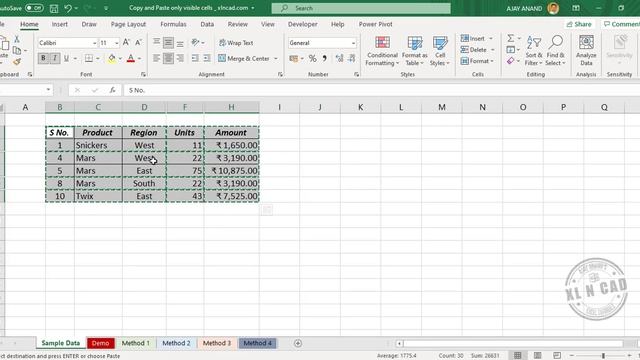640x360 pixels.
Task: Click the Borders icon
Action: click(89, 58)
